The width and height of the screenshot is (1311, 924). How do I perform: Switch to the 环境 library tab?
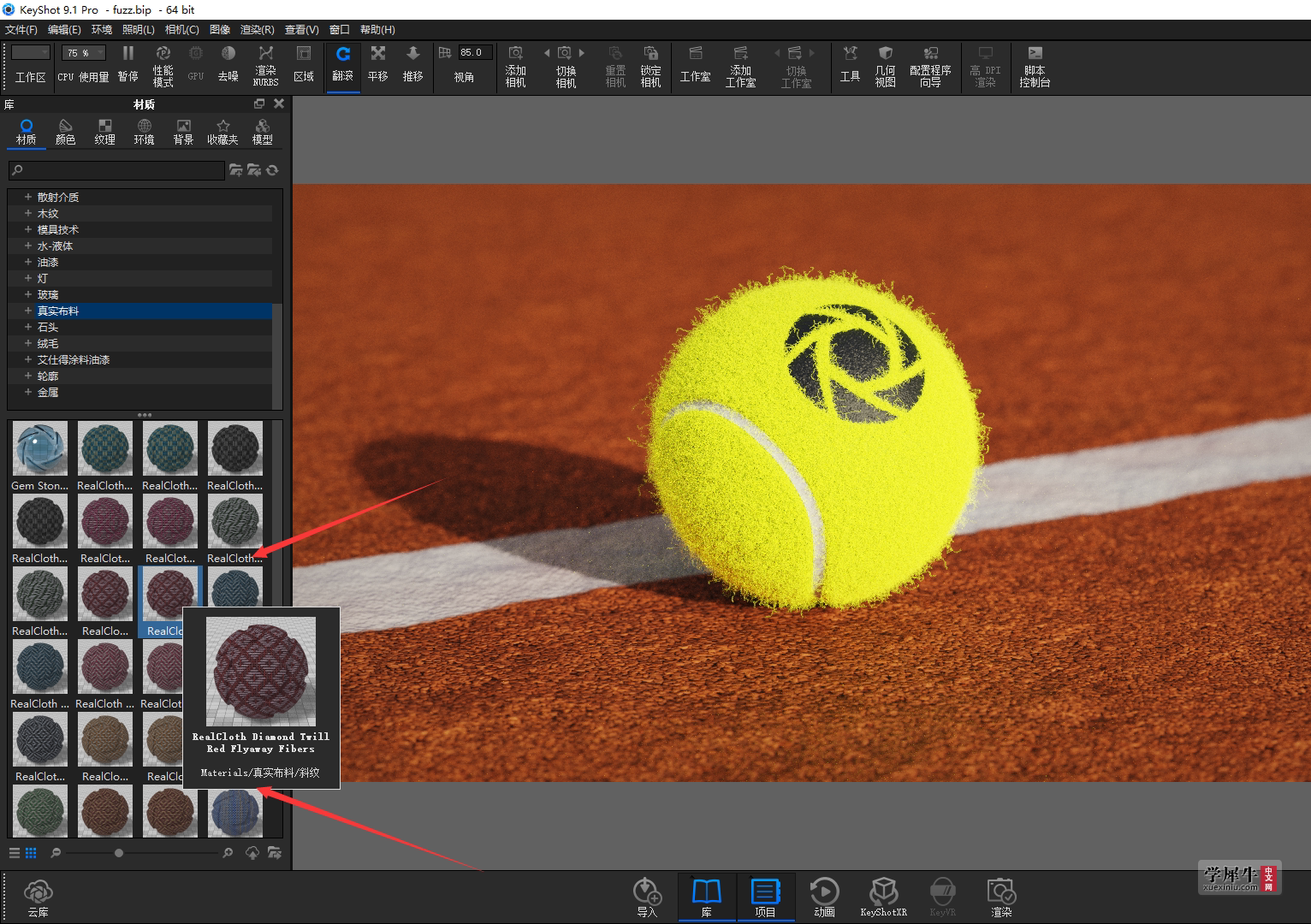pyautogui.click(x=145, y=132)
